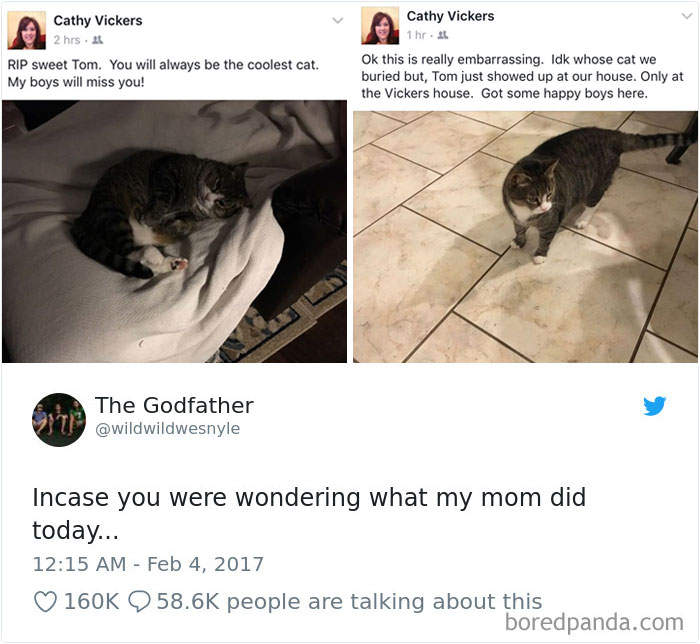Open The Godfather display name
The height and width of the screenshot is (644, 700).
174,405
